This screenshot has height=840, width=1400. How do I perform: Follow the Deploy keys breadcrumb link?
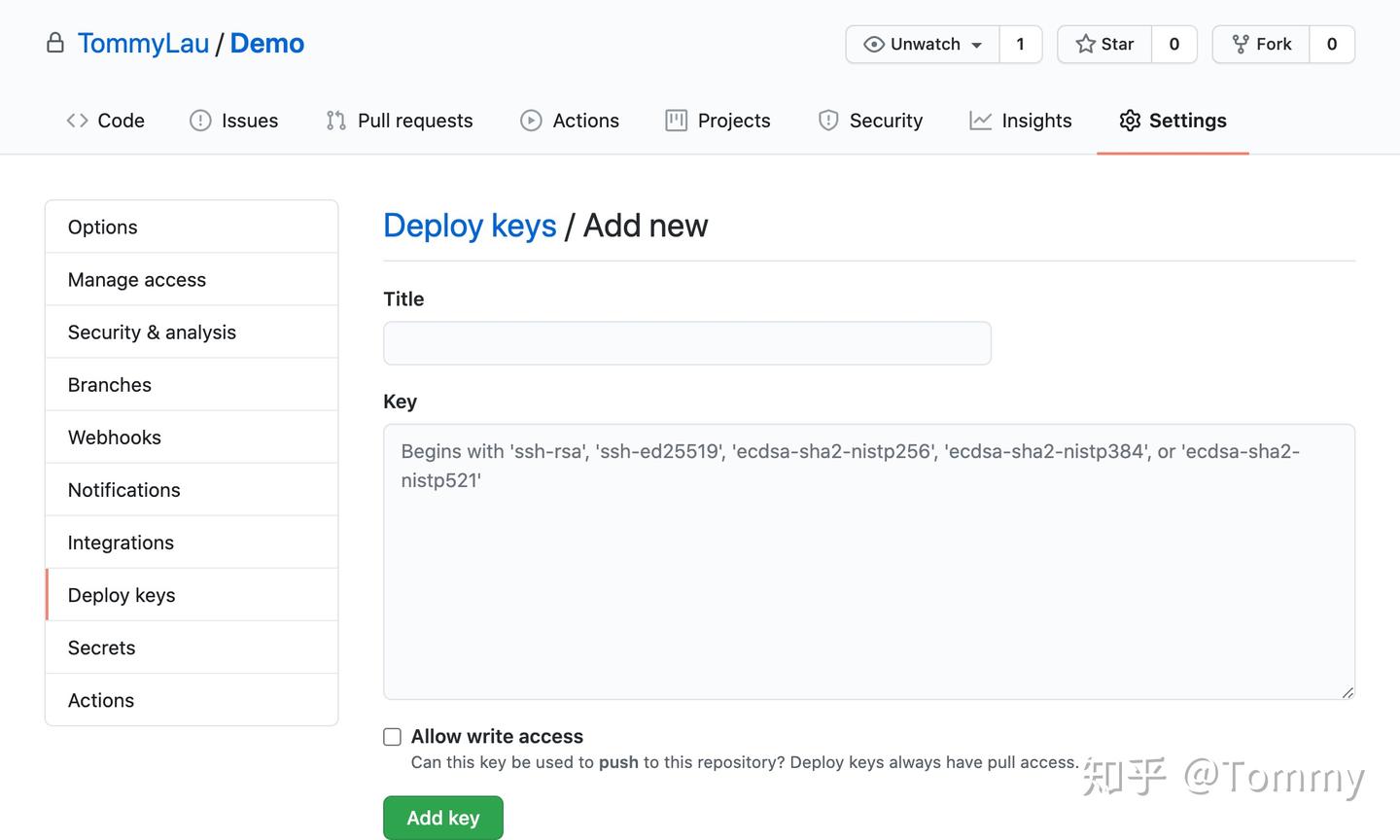(470, 225)
